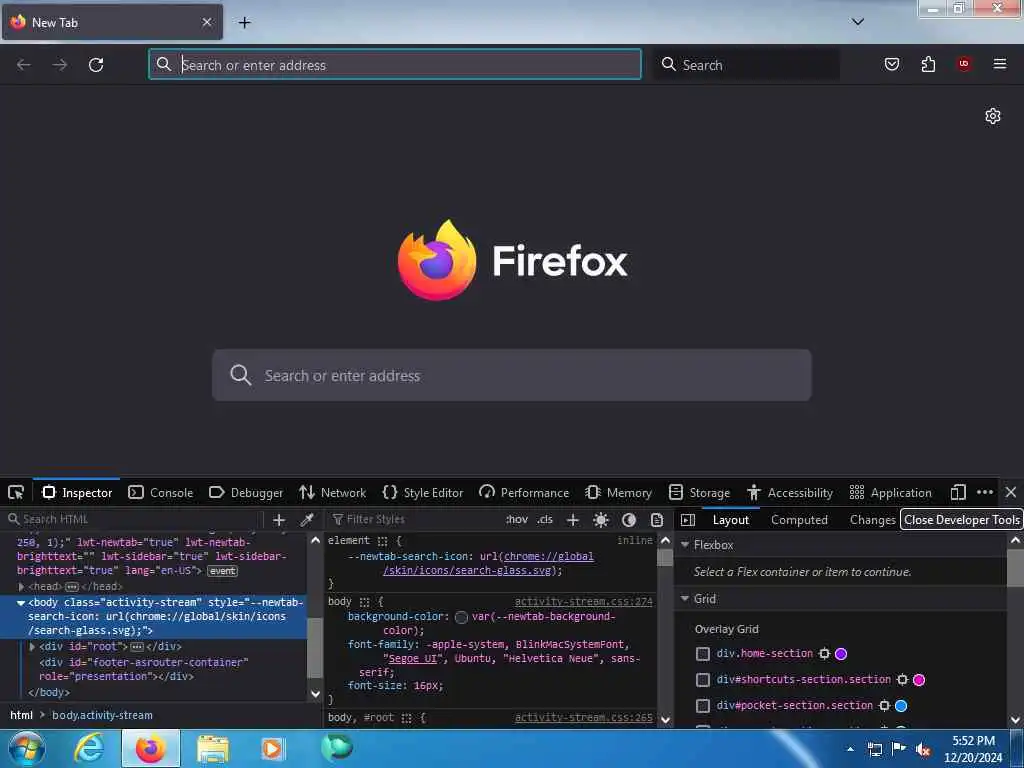The height and width of the screenshot is (768, 1024).
Task: Select the Changes sidebar tab
Action: coord(872,520)
